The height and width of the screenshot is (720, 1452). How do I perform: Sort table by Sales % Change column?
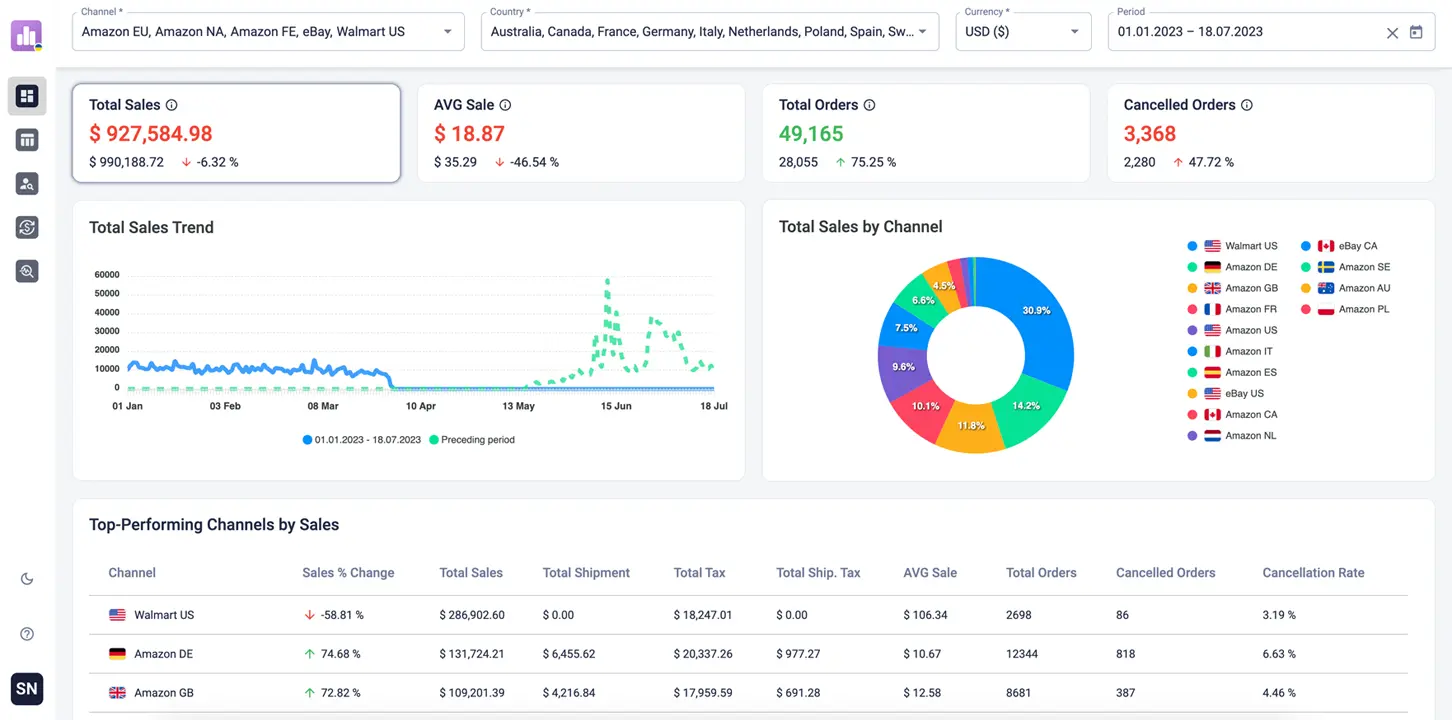(x=348, y=573)
